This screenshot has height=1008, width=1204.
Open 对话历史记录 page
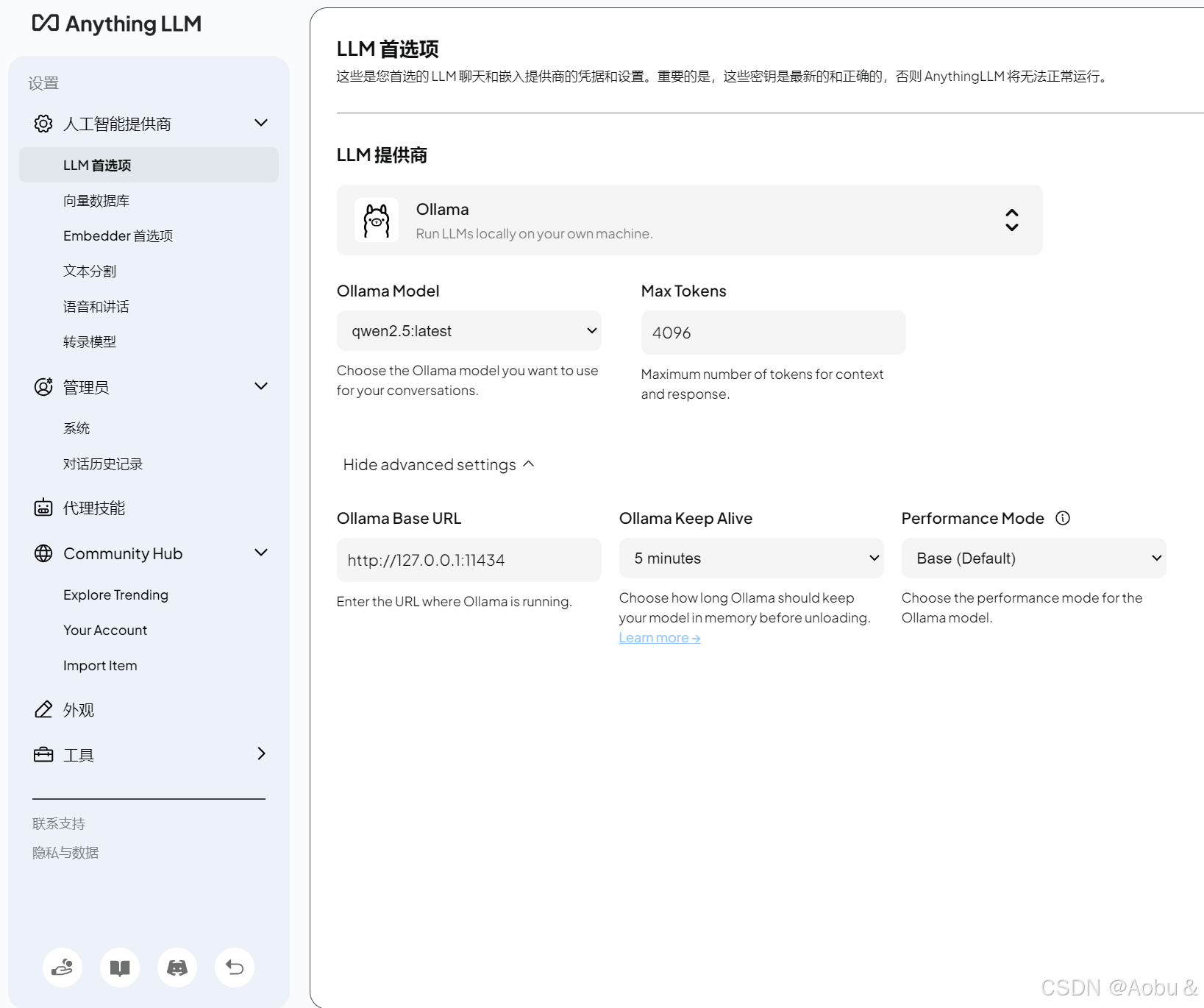click(103, 464)
